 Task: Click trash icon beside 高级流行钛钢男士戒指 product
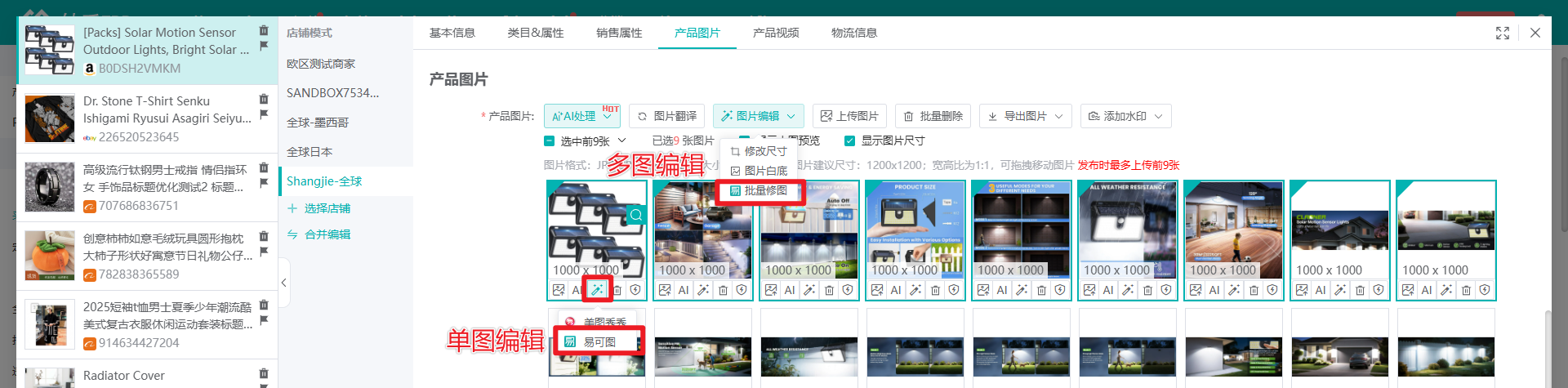click(264, 167)
